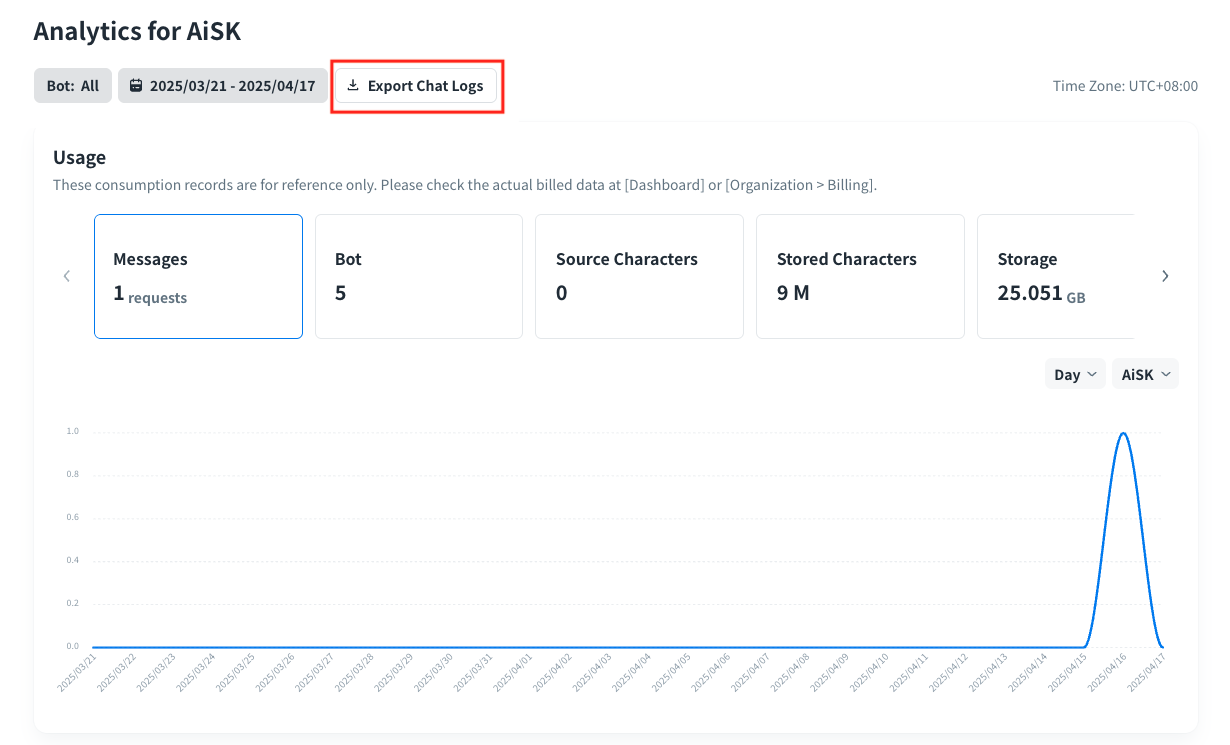Select the Source Characters usage card
This screenshot has height=745, width=1230.
click(639, 277)
